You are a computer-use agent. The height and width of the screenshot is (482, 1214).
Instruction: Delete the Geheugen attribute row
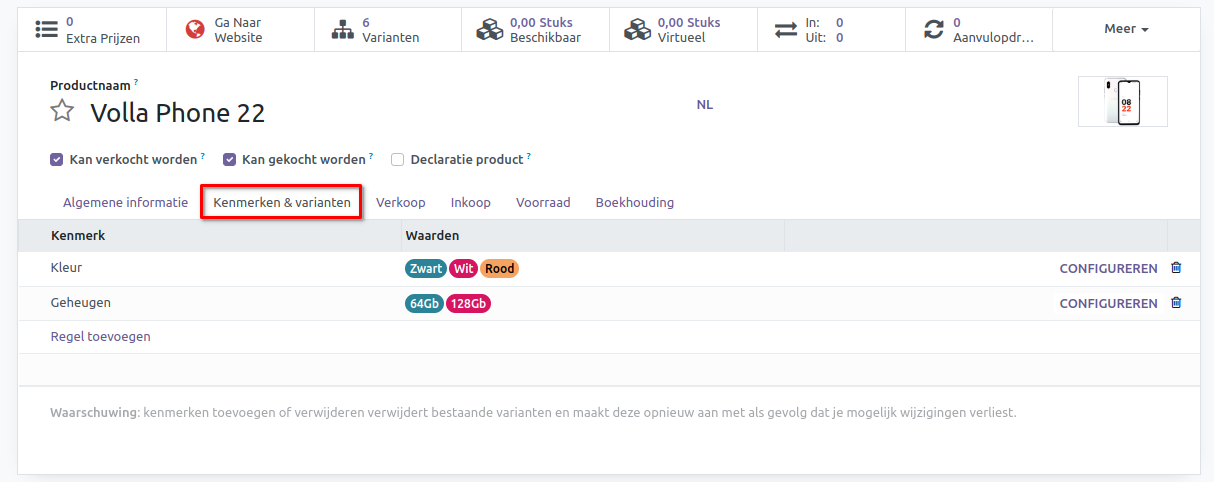(x=1176, y=303)
